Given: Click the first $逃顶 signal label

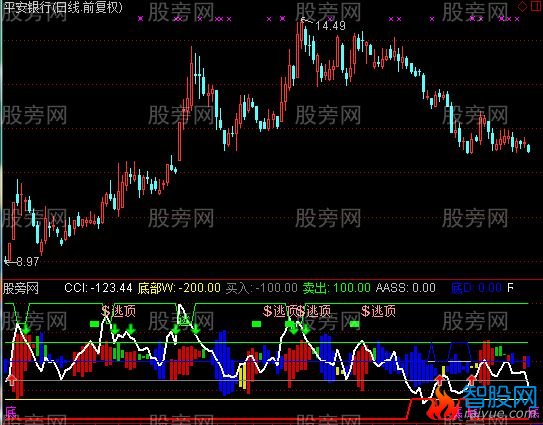Looking at the screenshot, I should coord(118,311).
